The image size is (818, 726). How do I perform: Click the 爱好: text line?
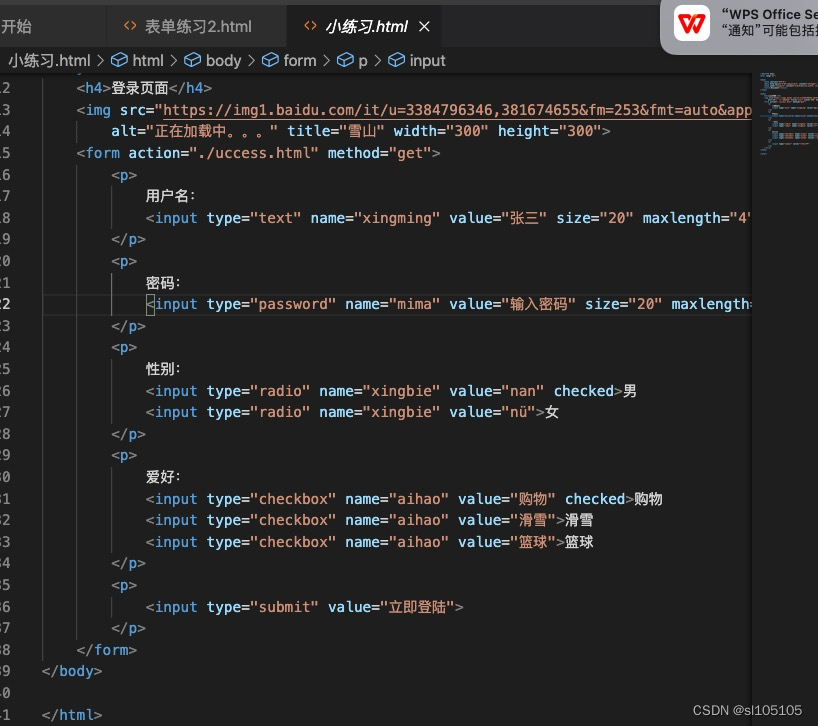click(x=163, y=477)
